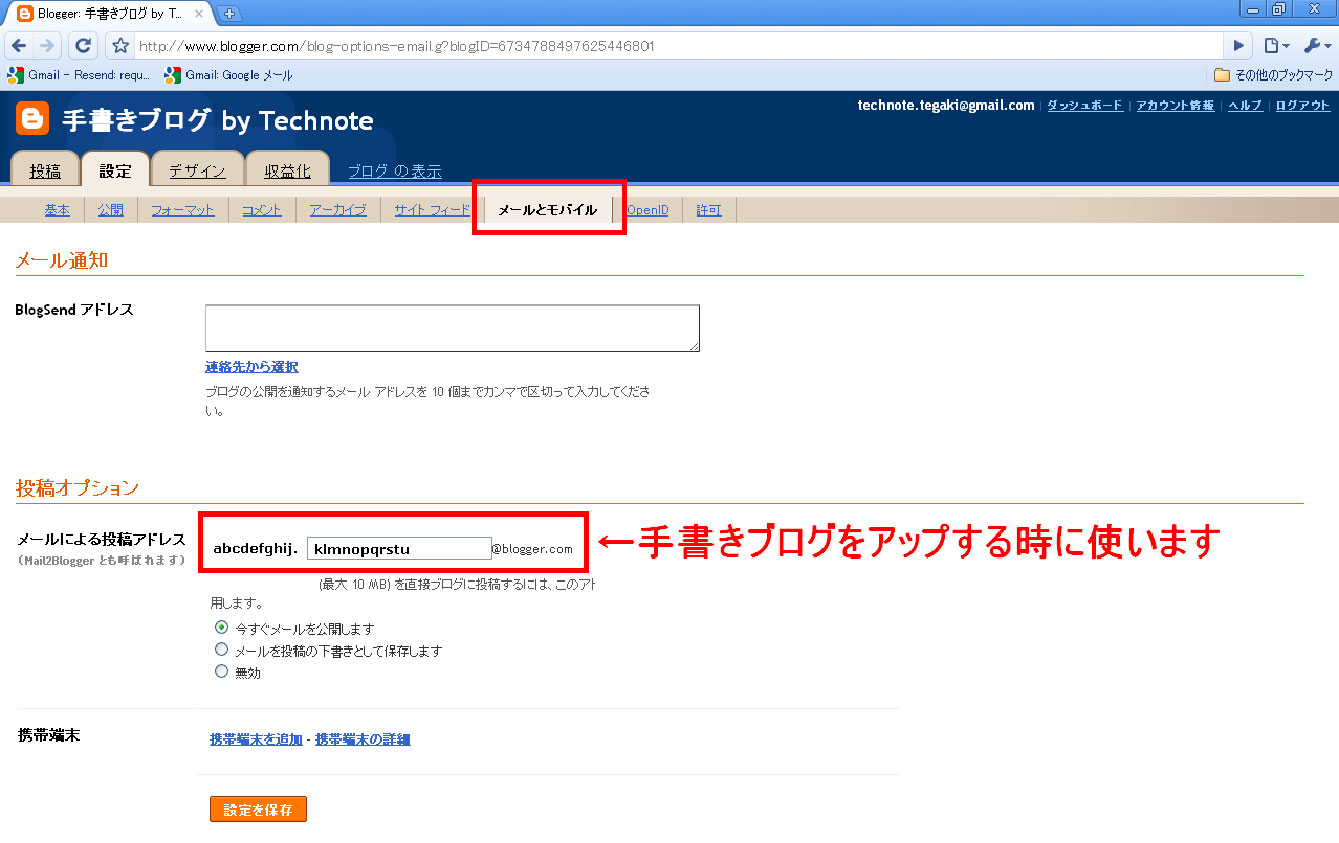Open the Gmail - Resend requ... bookmark
Image resolution: width=1339 pixels, height=843 pixels.
(x=78, y=75)
